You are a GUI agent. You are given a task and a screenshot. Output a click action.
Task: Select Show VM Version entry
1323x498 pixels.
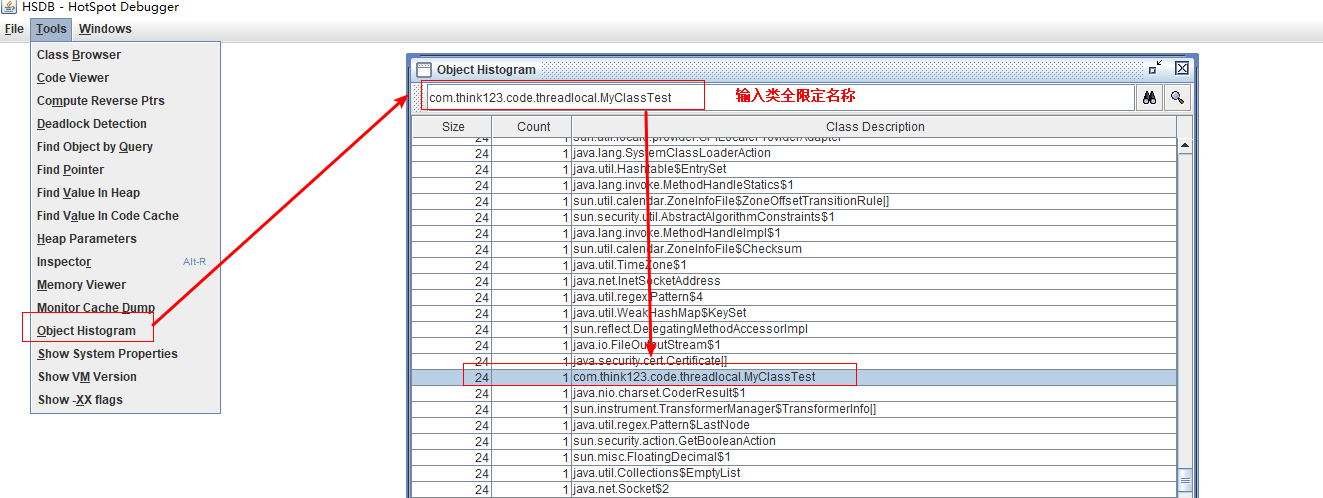point(87,377)
